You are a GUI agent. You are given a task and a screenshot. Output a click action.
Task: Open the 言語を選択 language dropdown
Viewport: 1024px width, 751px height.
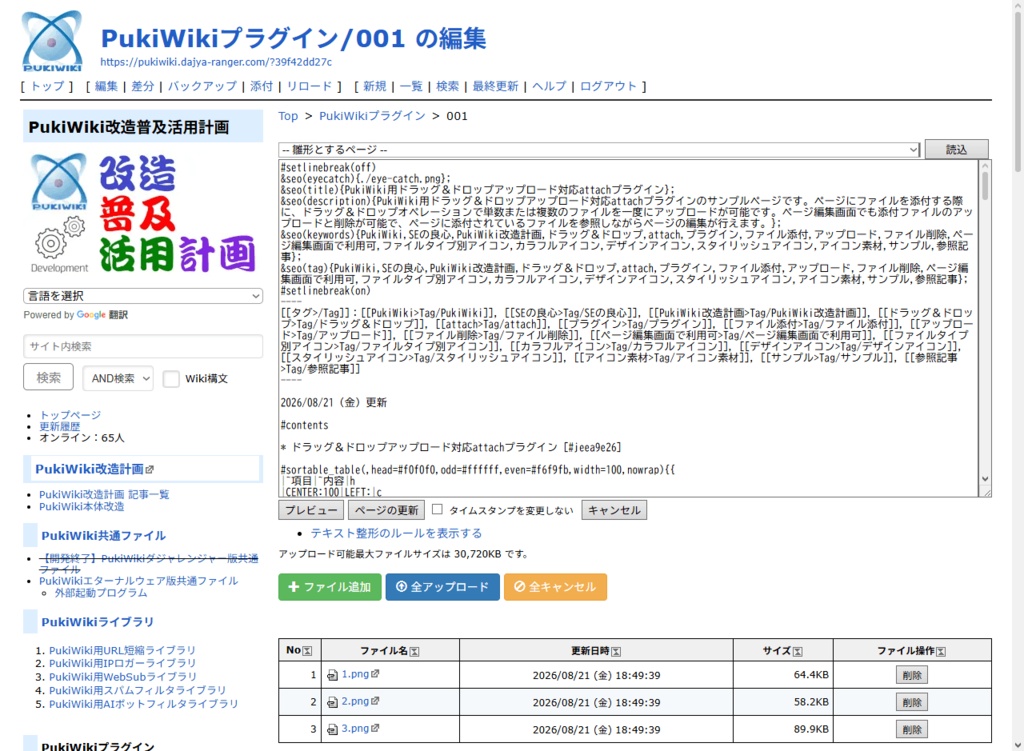[x=143, y=296]
